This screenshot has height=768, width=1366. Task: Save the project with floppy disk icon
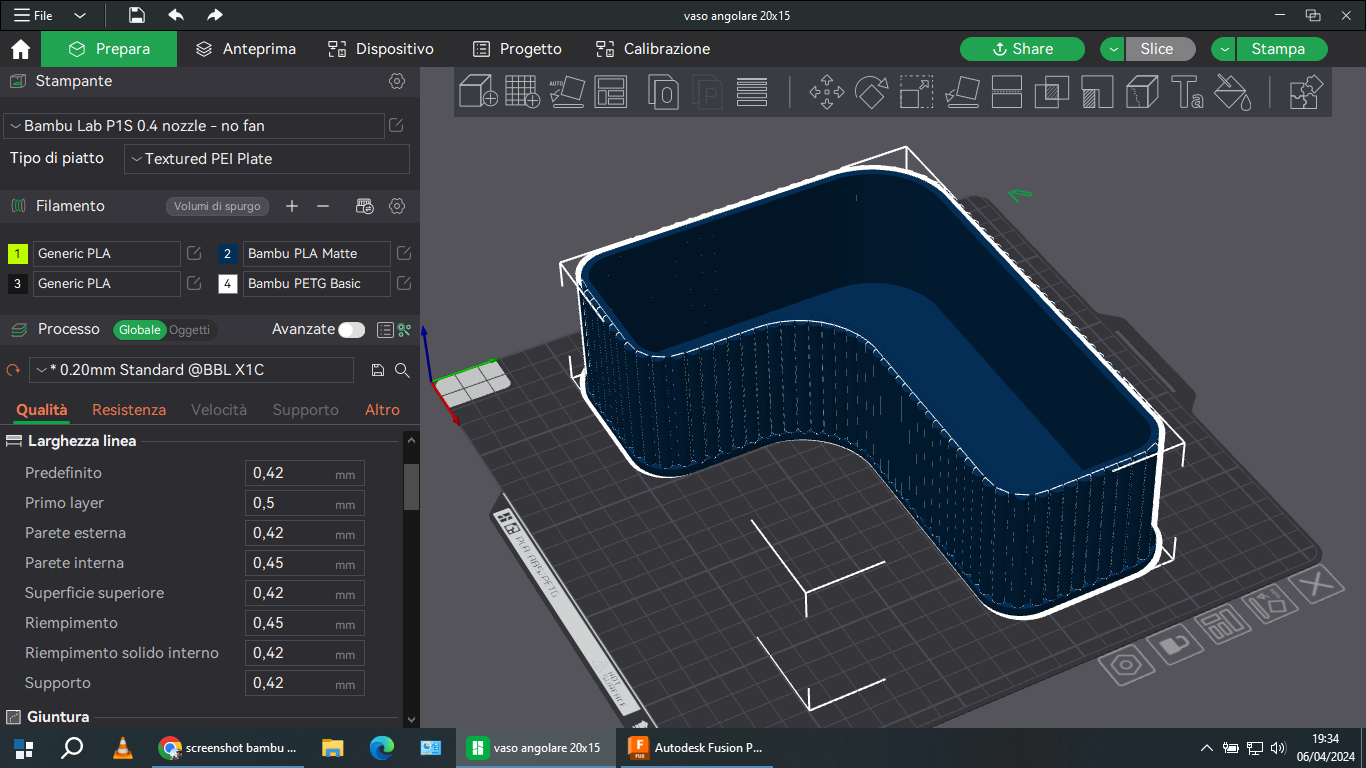point(137,15)
